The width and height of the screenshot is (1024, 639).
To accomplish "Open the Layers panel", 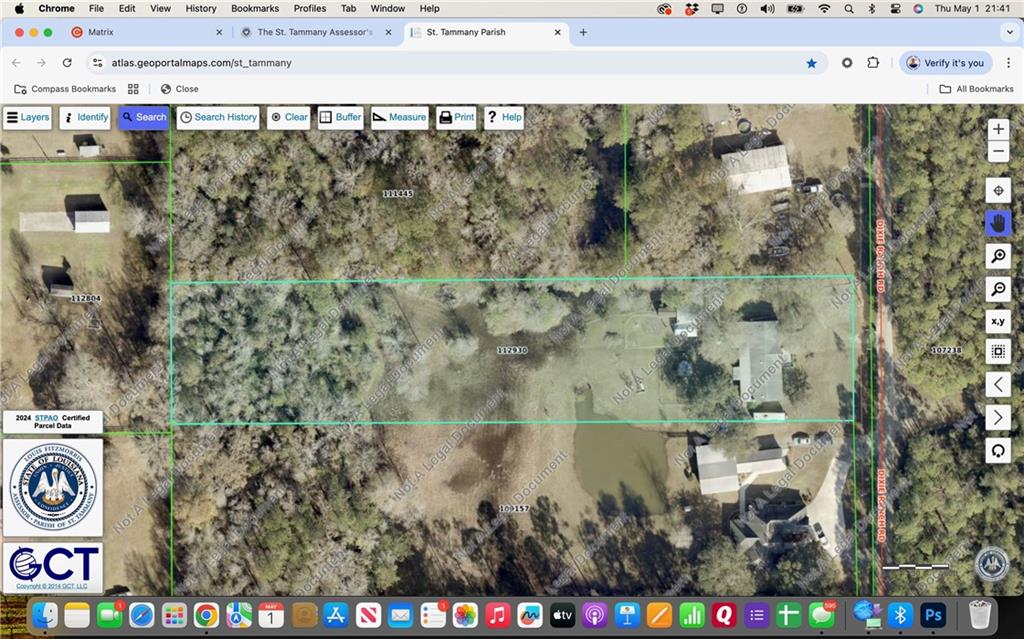I will 27,117.
